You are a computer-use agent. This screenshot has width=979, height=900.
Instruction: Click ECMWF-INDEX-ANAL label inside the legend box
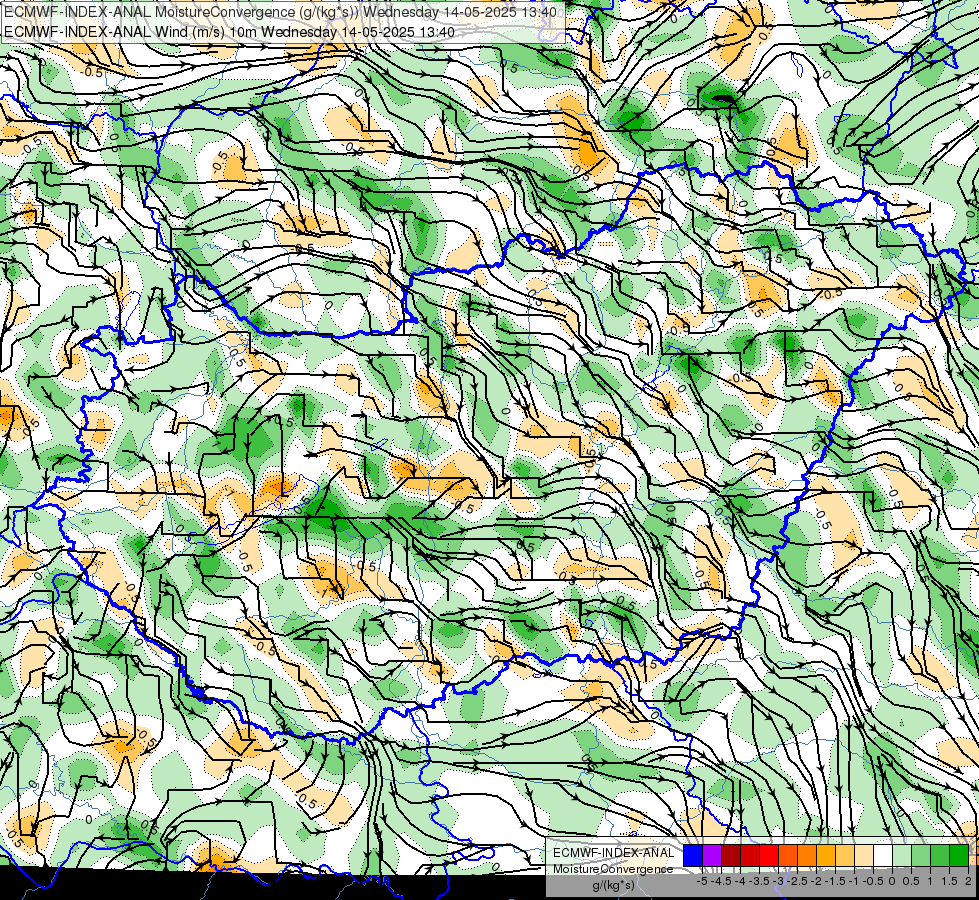point(614,853)
